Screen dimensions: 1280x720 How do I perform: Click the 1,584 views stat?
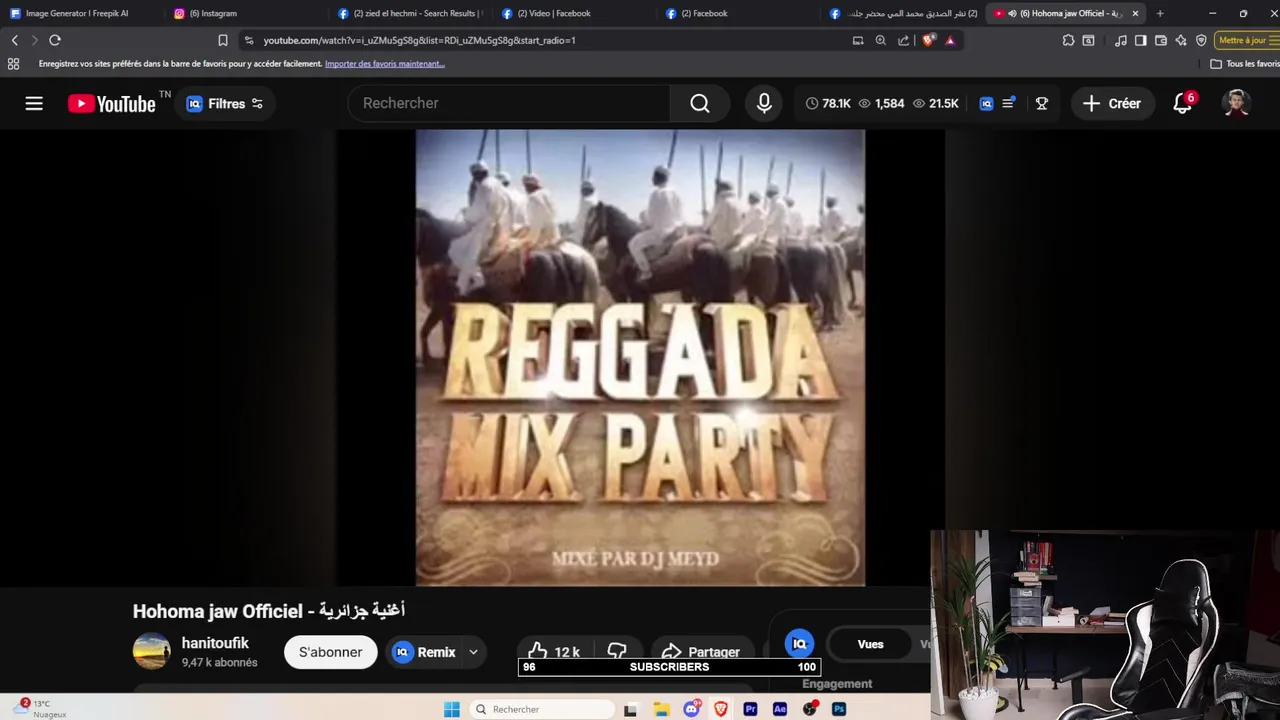(881, 103)
